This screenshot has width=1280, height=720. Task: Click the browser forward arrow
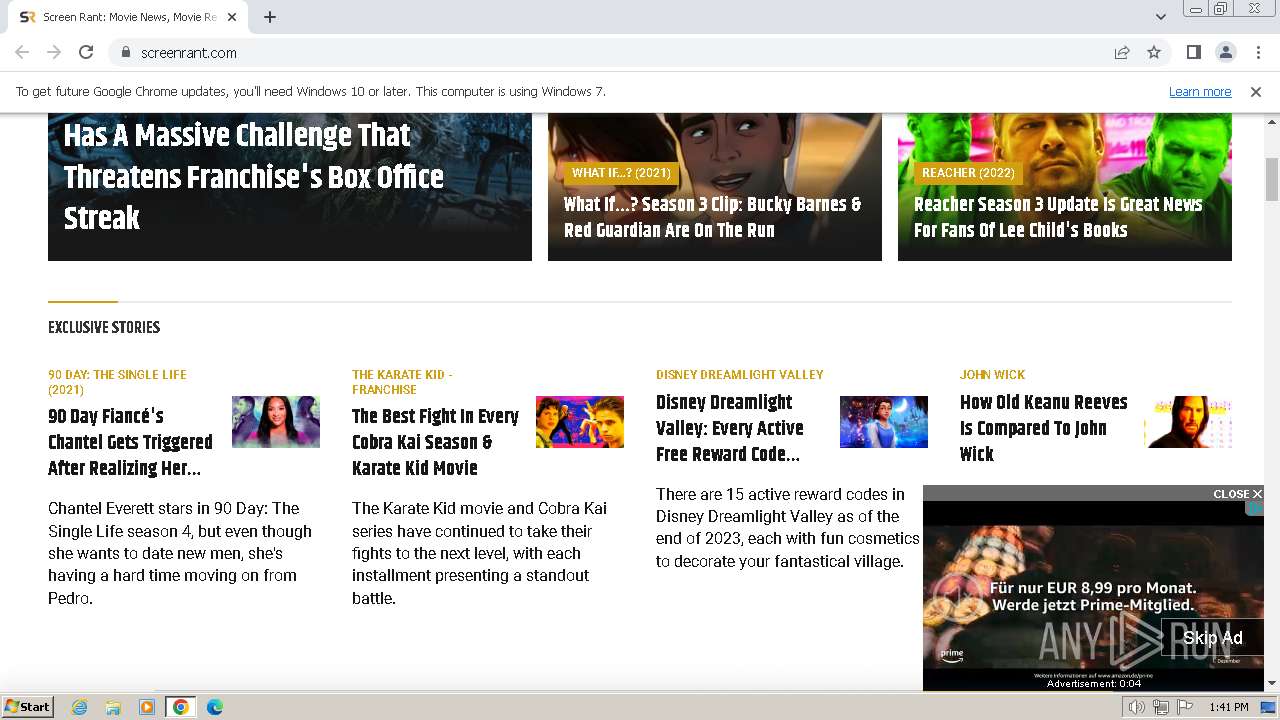tap(54, 52)
